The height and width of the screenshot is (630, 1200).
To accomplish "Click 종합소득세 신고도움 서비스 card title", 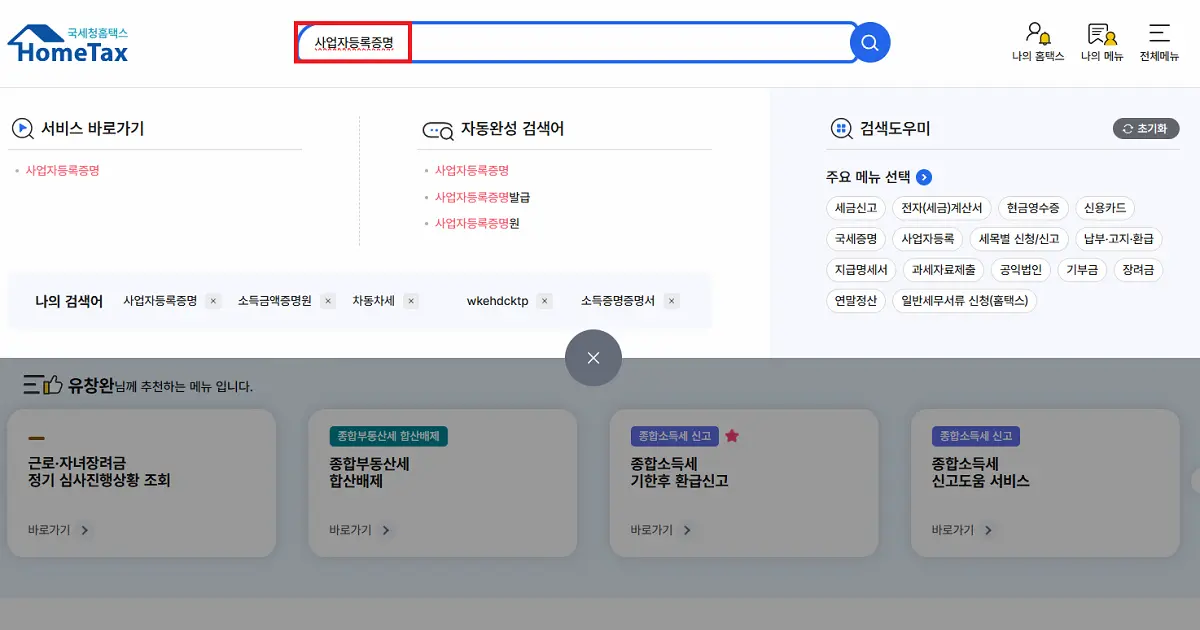I will pos(980,472).
